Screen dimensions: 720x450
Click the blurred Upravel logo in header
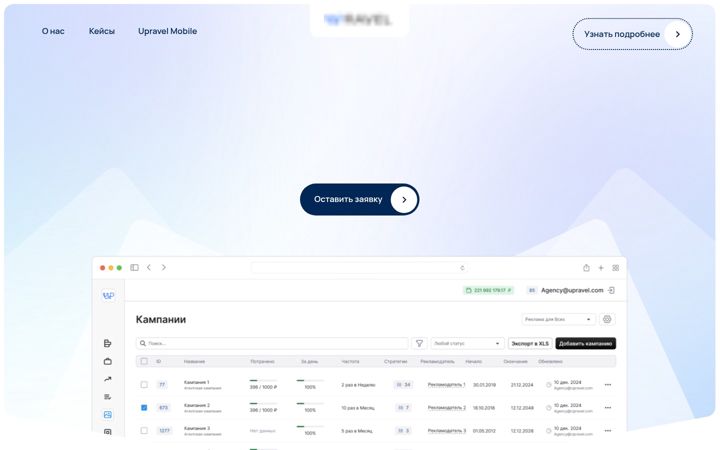(x=358, y=20)
